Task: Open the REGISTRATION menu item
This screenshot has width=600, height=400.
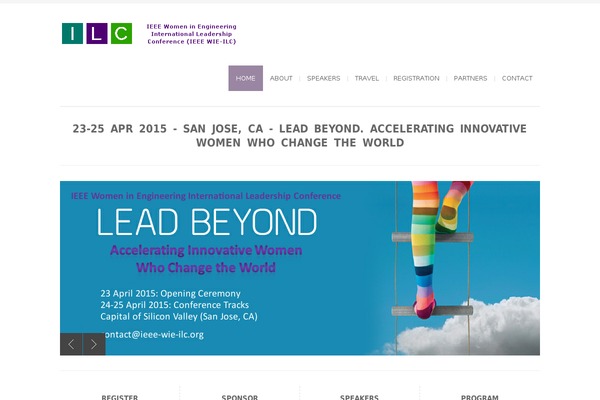Action: 416,78
